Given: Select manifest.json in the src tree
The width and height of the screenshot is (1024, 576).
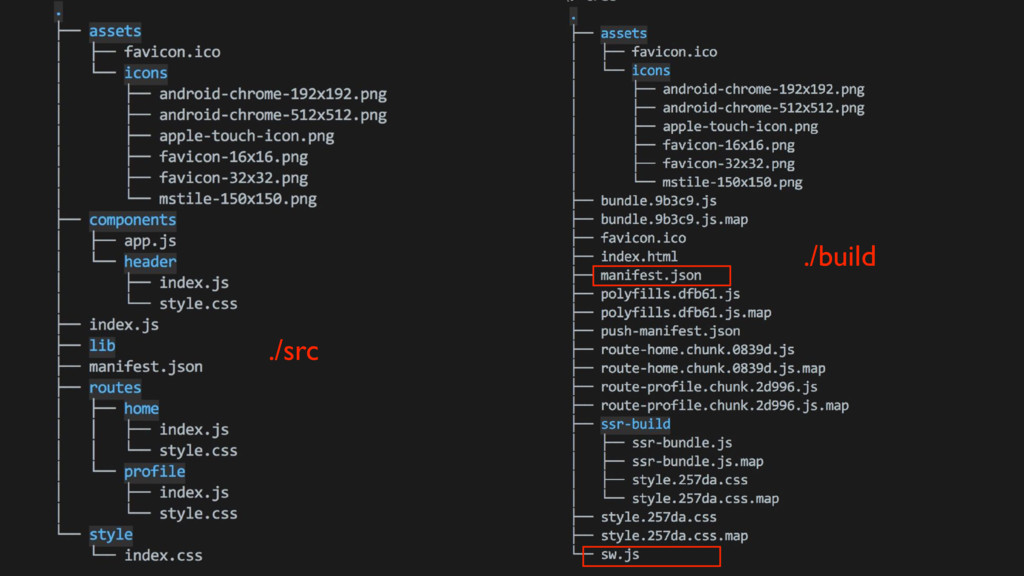Looking at the screenshot, I should [146, 367].
